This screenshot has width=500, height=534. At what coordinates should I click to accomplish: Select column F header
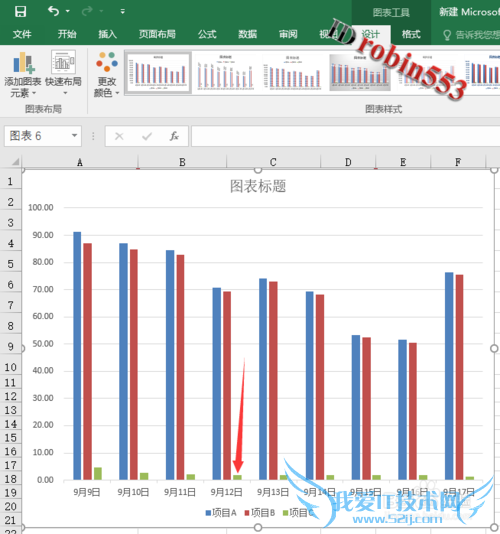458,162
